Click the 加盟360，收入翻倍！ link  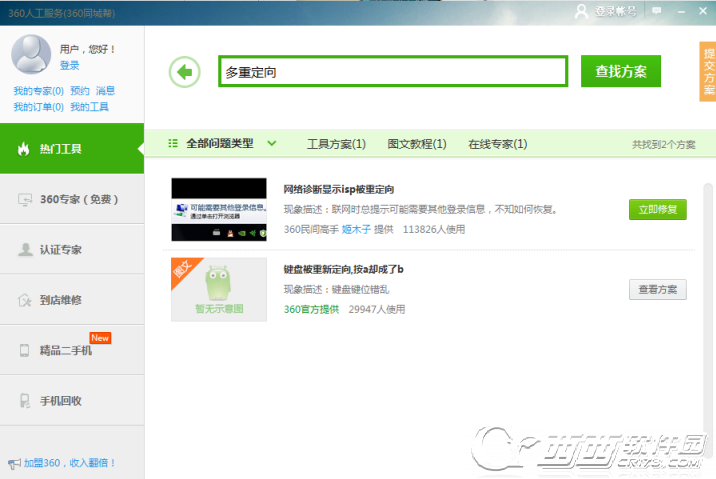pyautogui.click(x=69, y=463)
